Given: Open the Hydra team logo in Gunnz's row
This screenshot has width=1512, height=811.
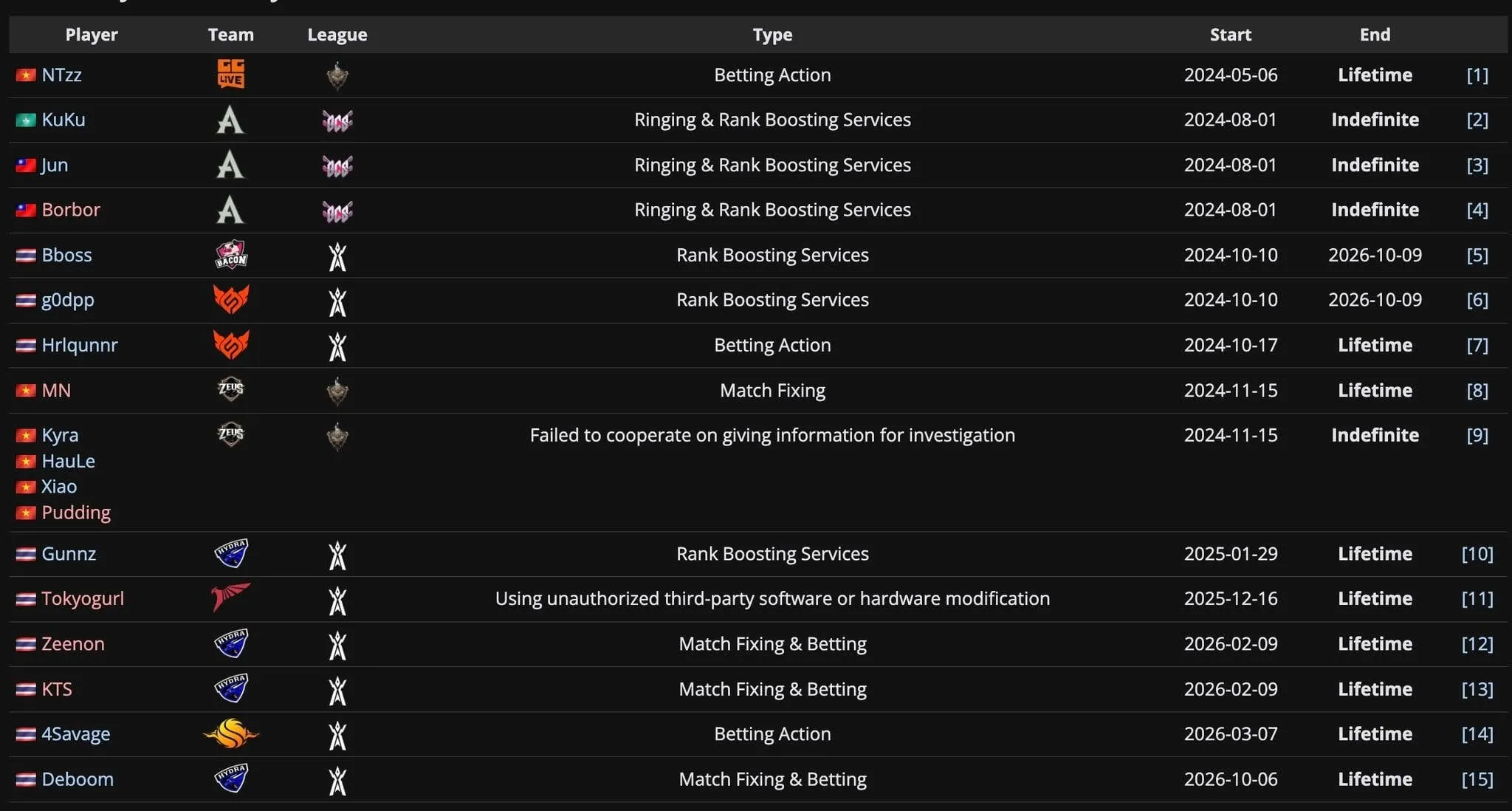Looking at the screenshot, I should [230, 553].
